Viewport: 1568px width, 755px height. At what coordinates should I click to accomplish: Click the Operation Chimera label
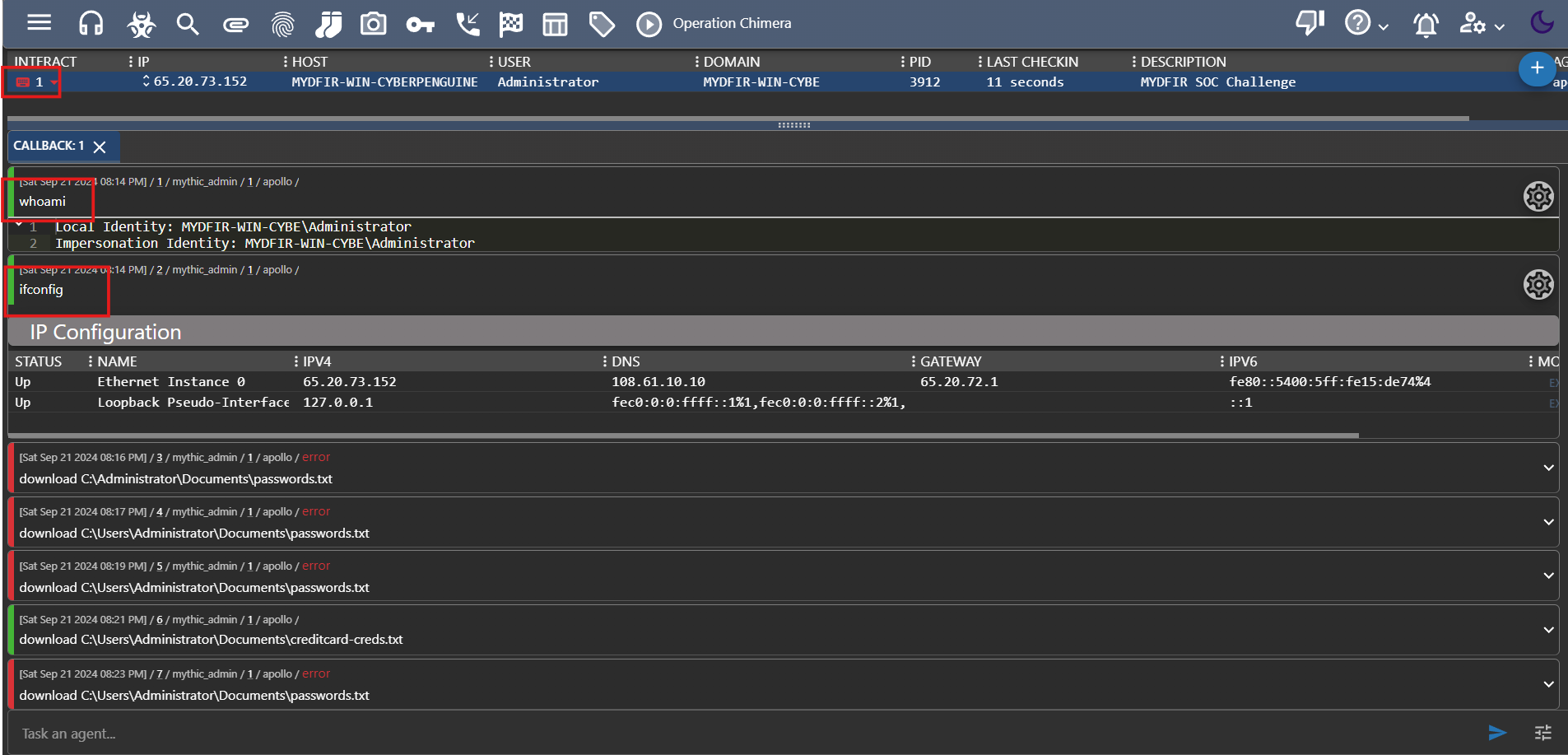(x=732, y=24)
